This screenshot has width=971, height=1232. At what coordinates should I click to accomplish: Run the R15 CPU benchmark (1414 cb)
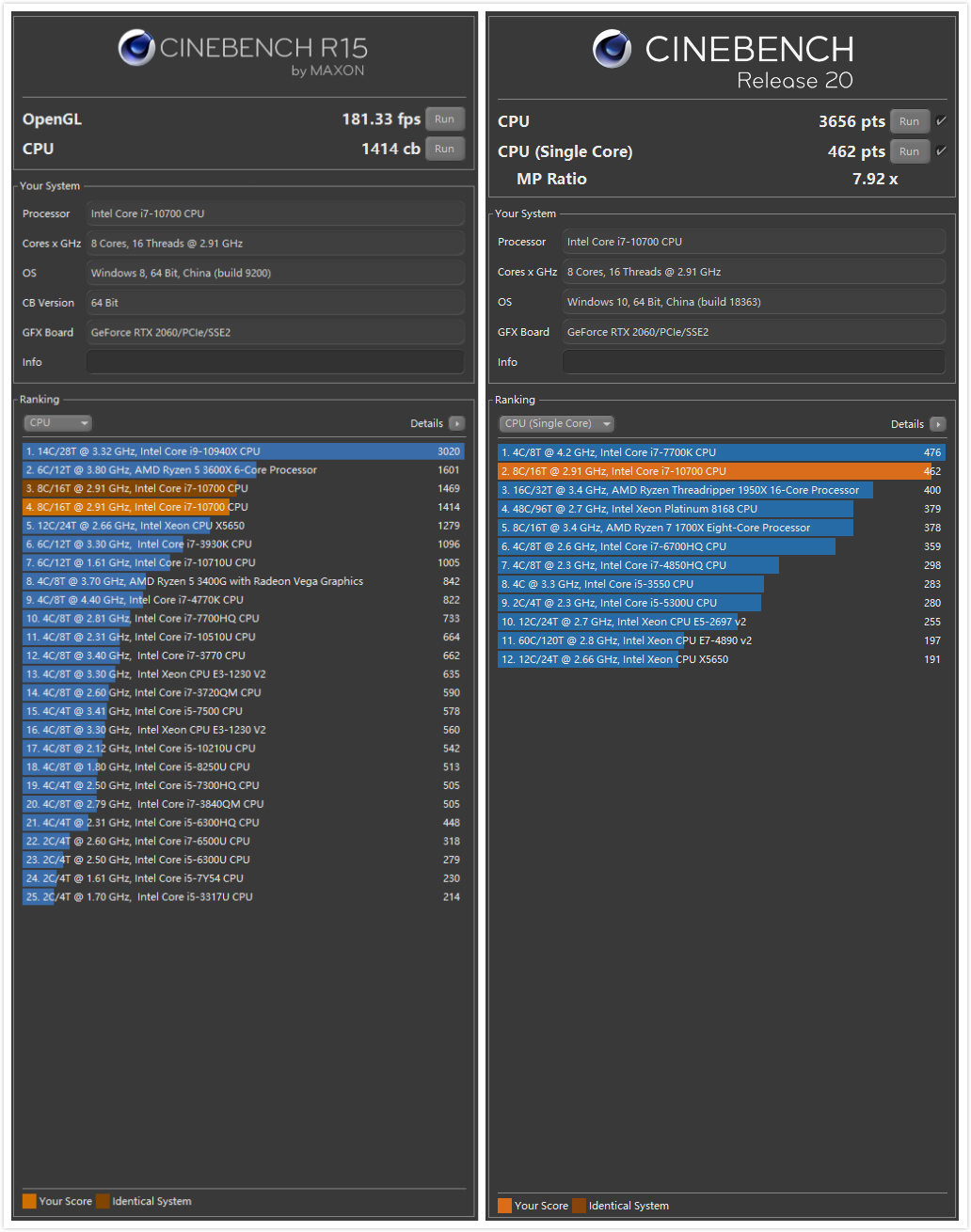pyautogui.click(x=445, y=149)
